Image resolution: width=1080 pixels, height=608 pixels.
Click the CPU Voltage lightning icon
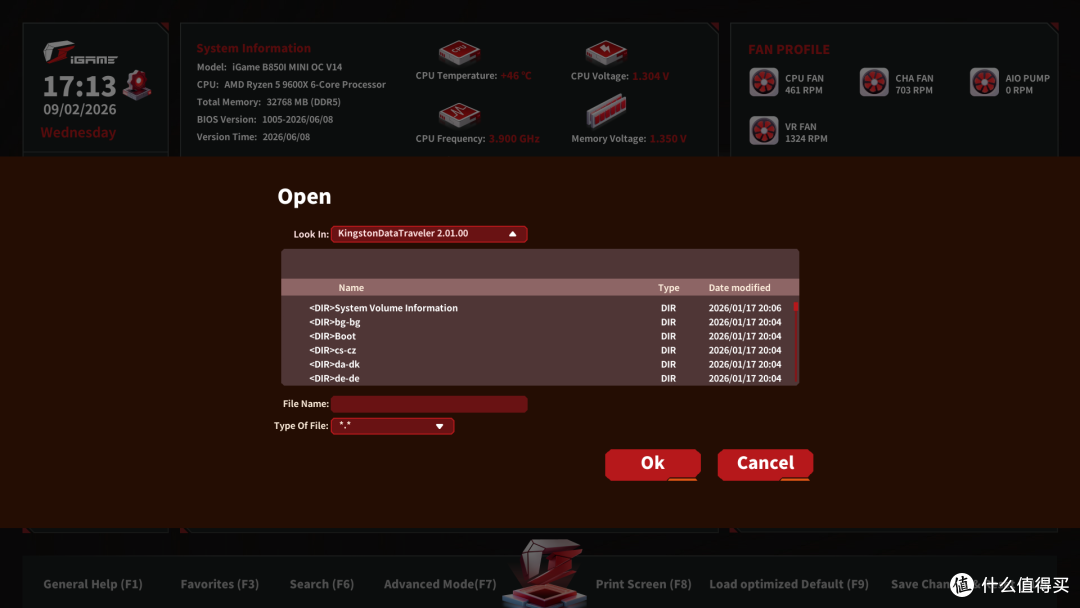point(606,52)
